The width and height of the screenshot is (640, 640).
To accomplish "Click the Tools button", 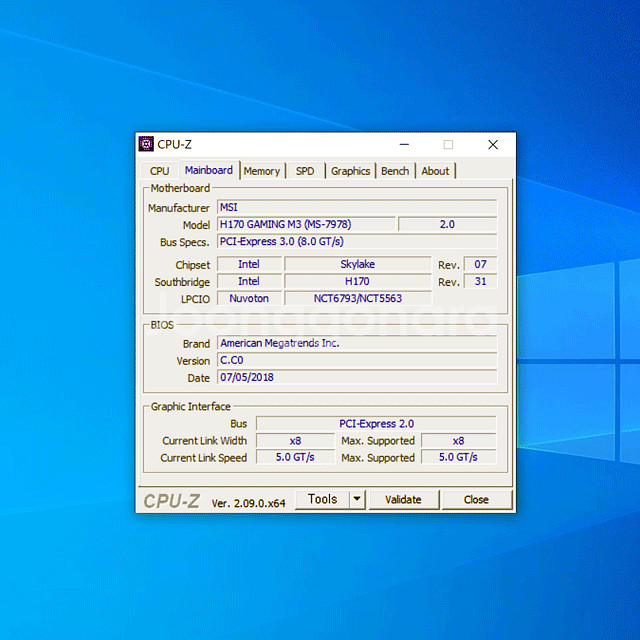I will 322,499.
